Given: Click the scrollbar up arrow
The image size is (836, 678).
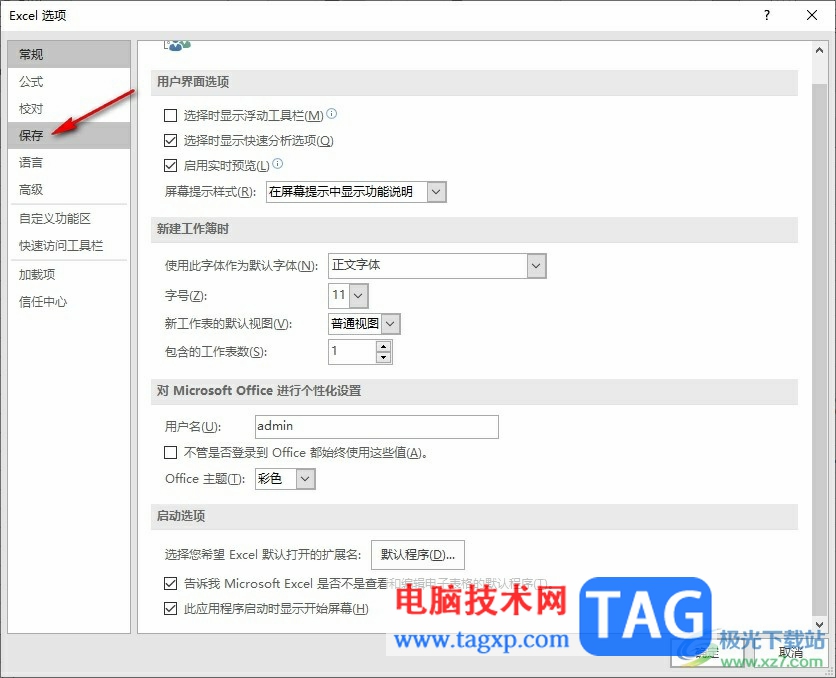Looking at the screenshot, I should click(819, 50).
